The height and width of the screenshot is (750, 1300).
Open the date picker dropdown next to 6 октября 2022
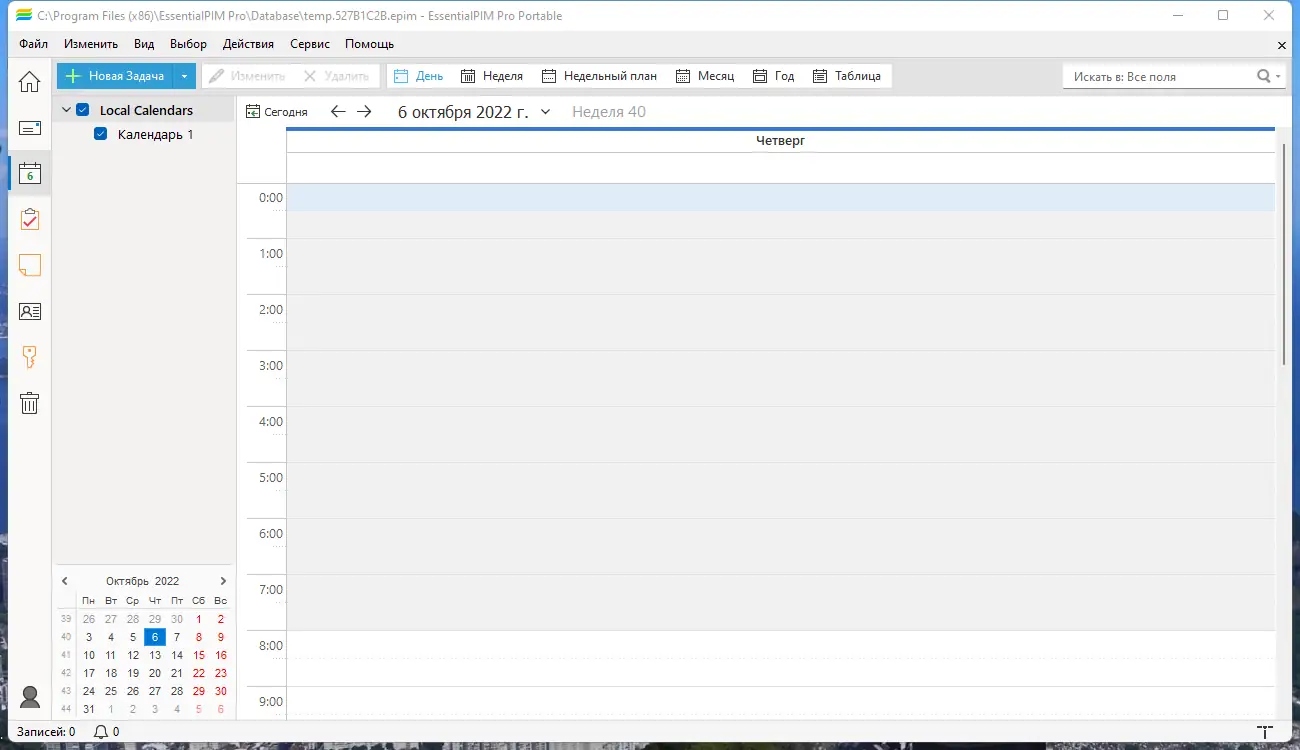(545, 112)
